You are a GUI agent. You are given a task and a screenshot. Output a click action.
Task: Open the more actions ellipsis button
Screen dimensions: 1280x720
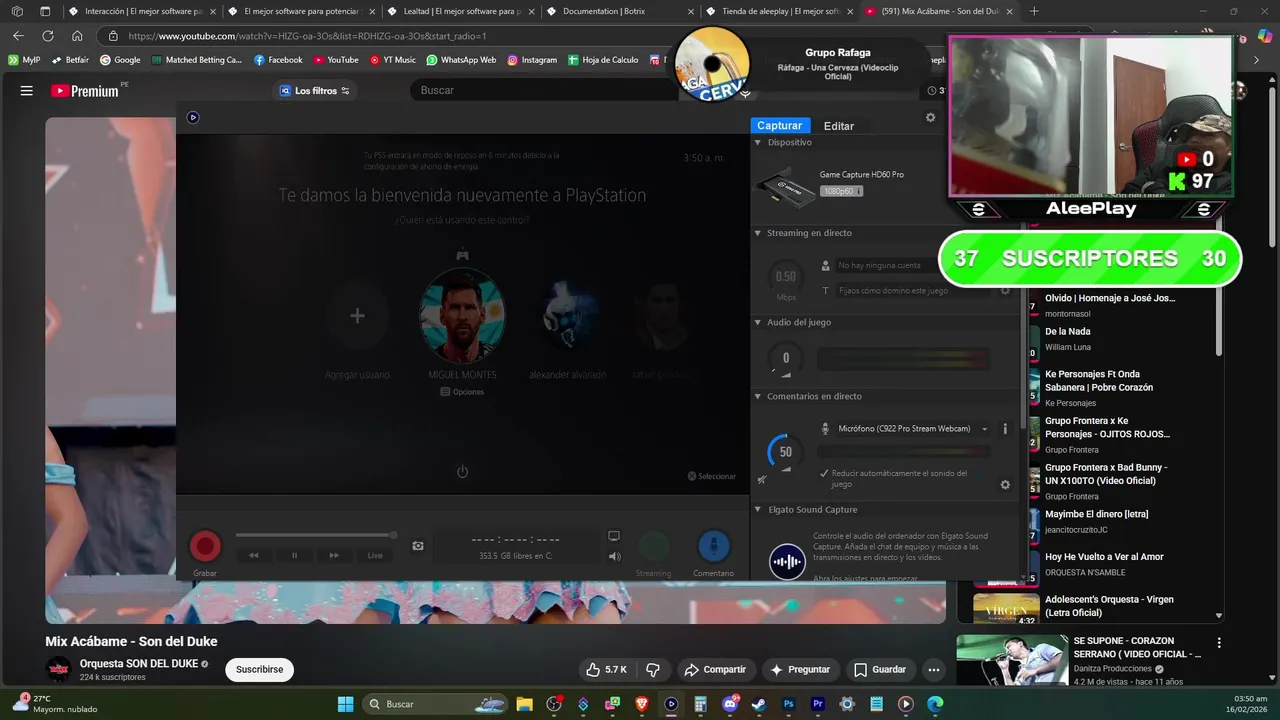click(x=933, y=669)
